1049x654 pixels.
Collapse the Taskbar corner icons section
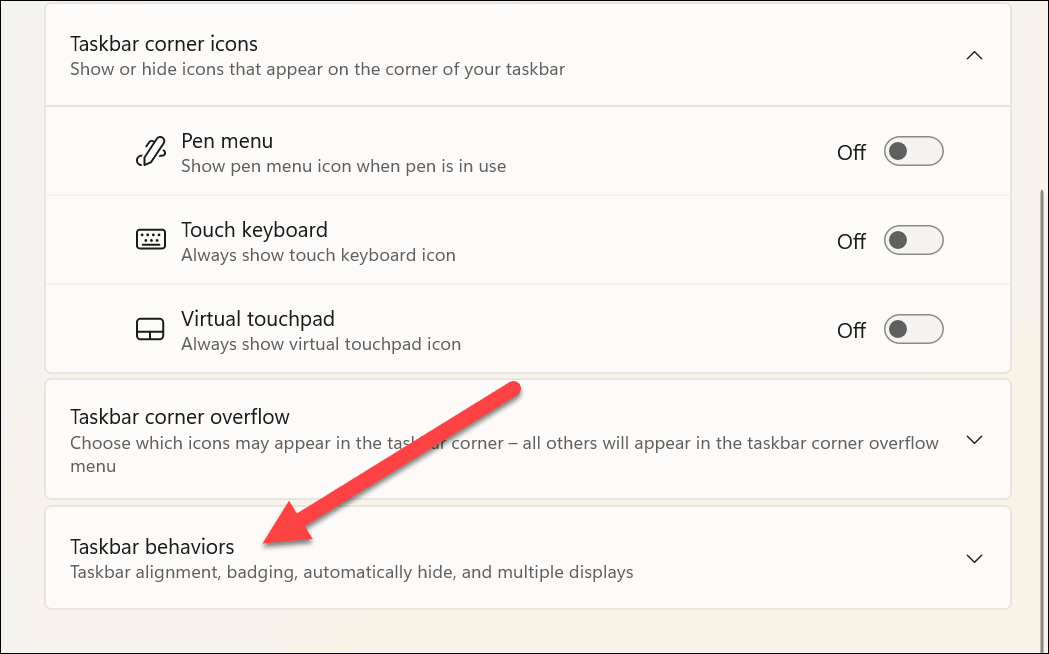974,55
